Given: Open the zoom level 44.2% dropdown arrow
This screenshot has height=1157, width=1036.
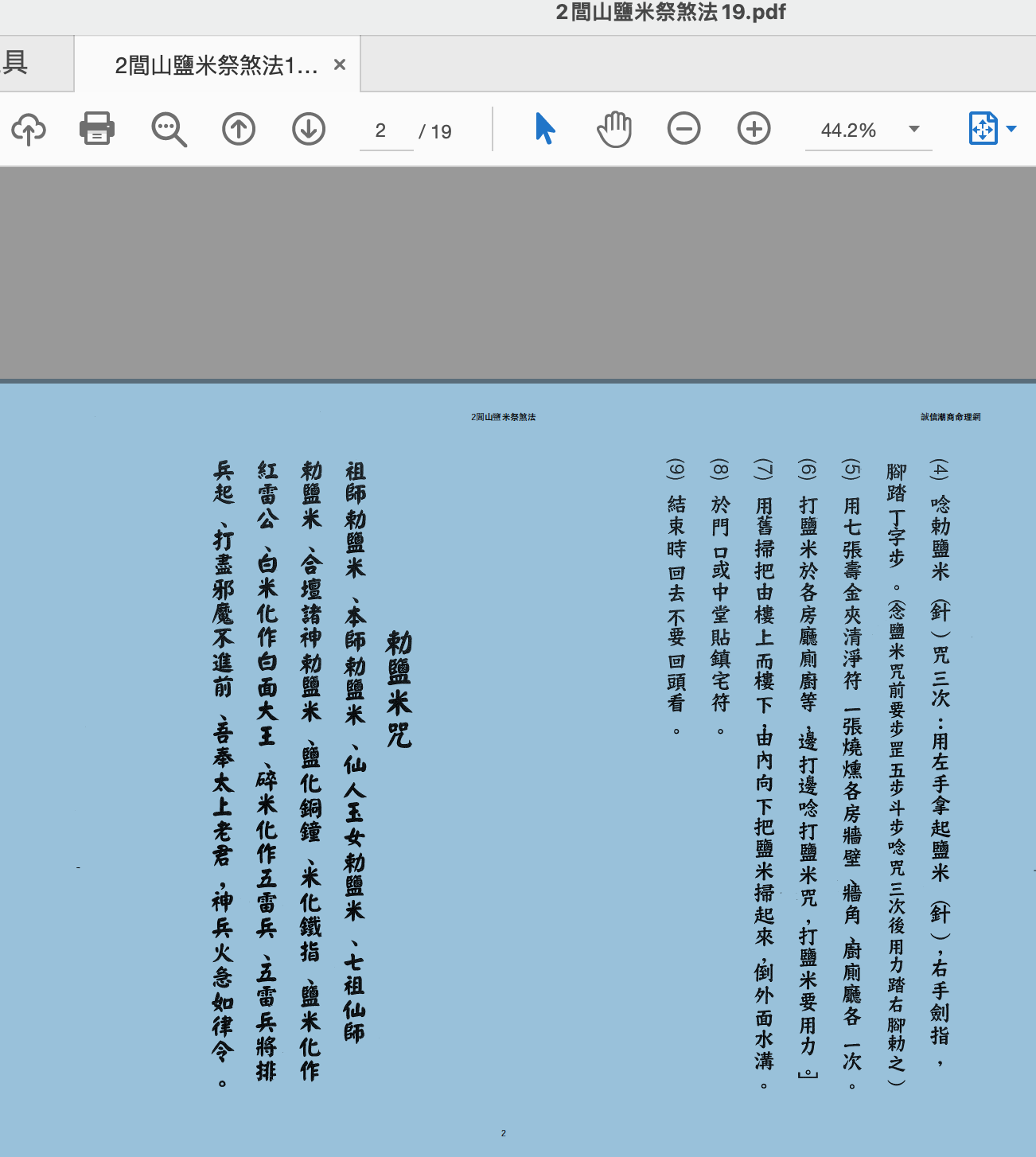Looking at the screenshot, I should (914, 129).
